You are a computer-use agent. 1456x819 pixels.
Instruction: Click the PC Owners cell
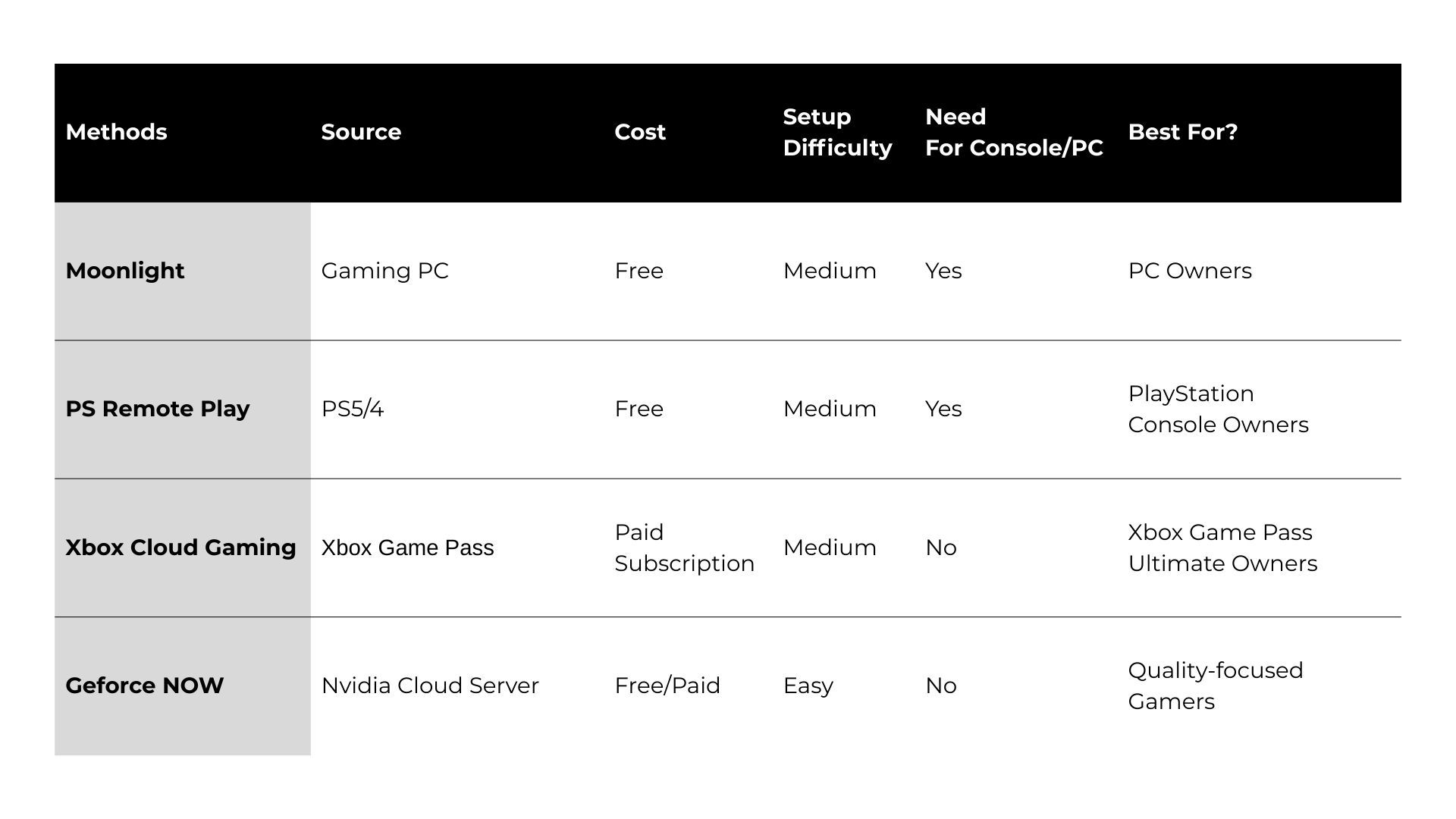point(1190,271)
